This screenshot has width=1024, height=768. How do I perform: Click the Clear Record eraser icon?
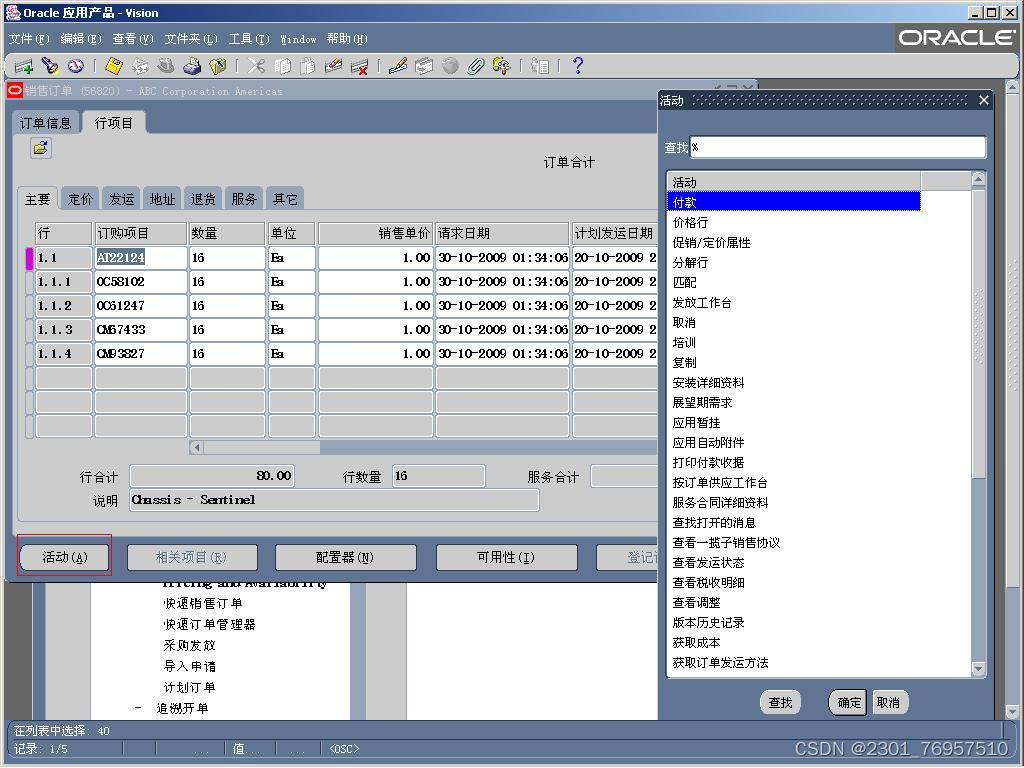334,66
